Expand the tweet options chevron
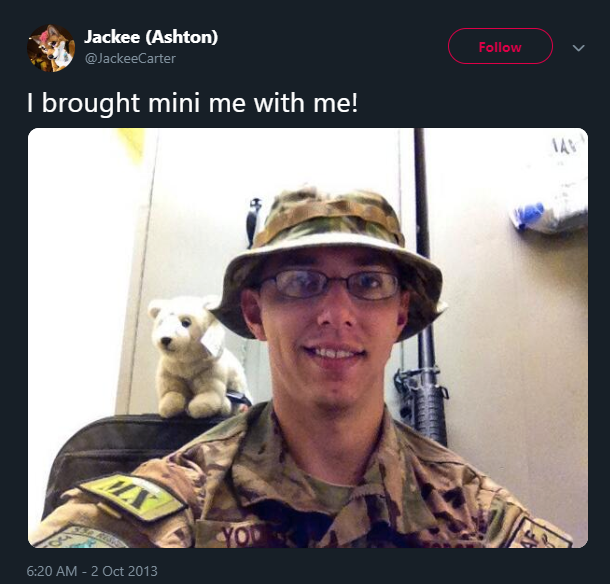610x584 pixels. tap(578, 48)
